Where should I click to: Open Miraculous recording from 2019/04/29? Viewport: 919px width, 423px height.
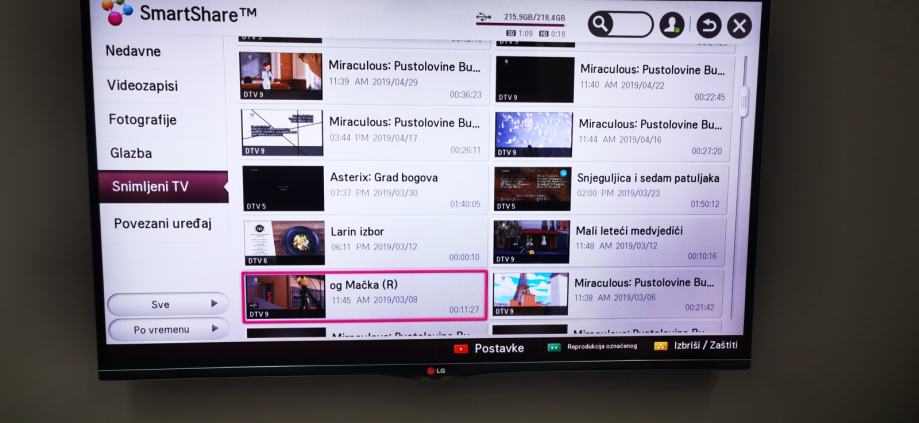tap(364, 78)
